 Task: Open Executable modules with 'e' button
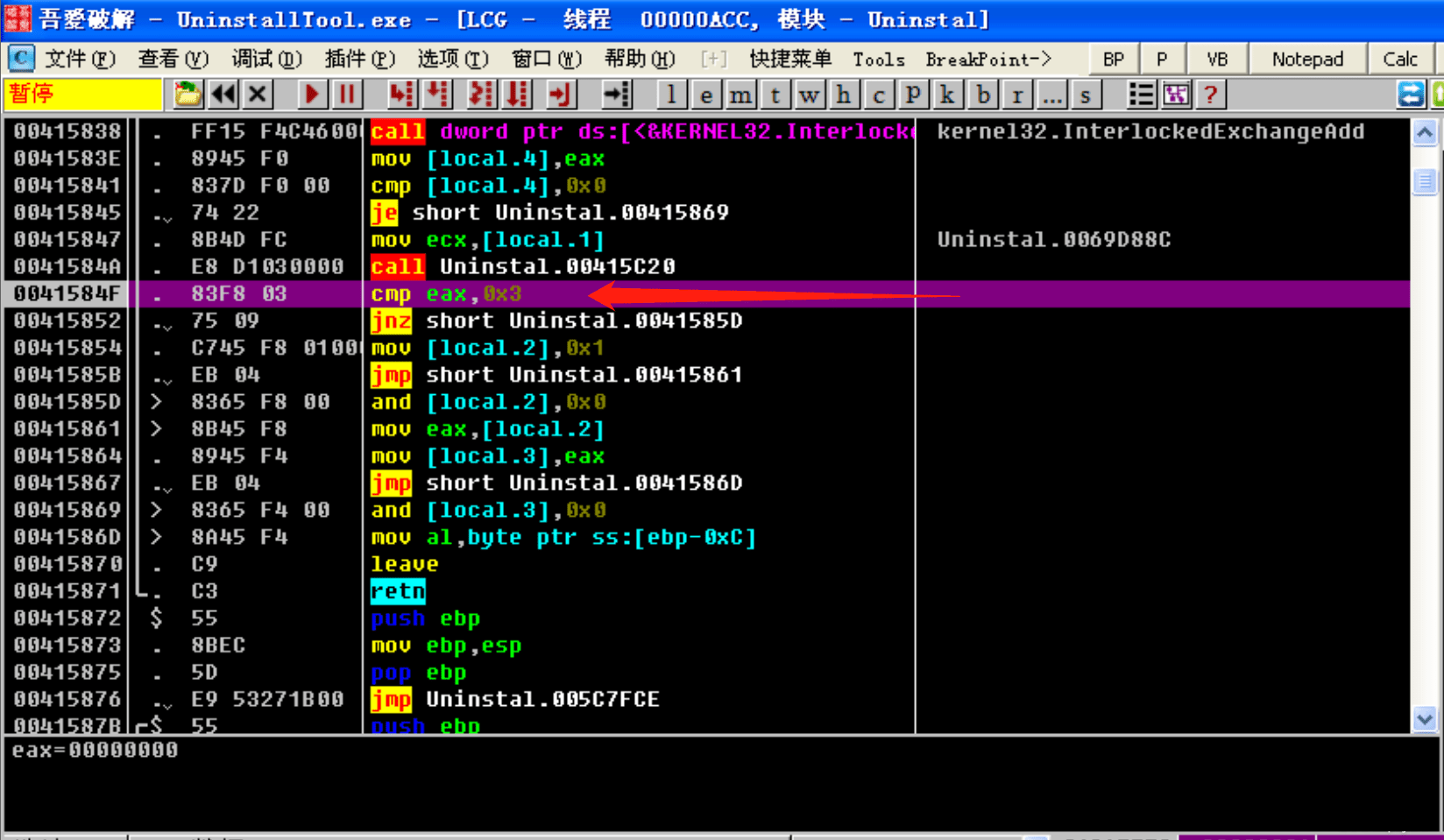706,94
